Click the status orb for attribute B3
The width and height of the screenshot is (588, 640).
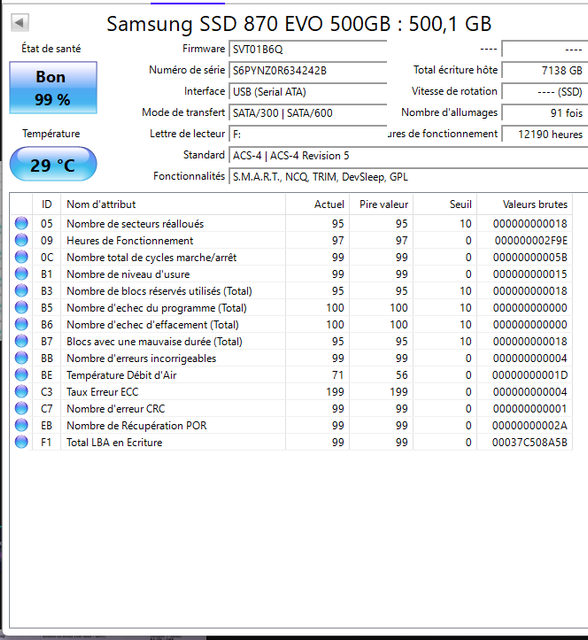(x=21, y=290)
